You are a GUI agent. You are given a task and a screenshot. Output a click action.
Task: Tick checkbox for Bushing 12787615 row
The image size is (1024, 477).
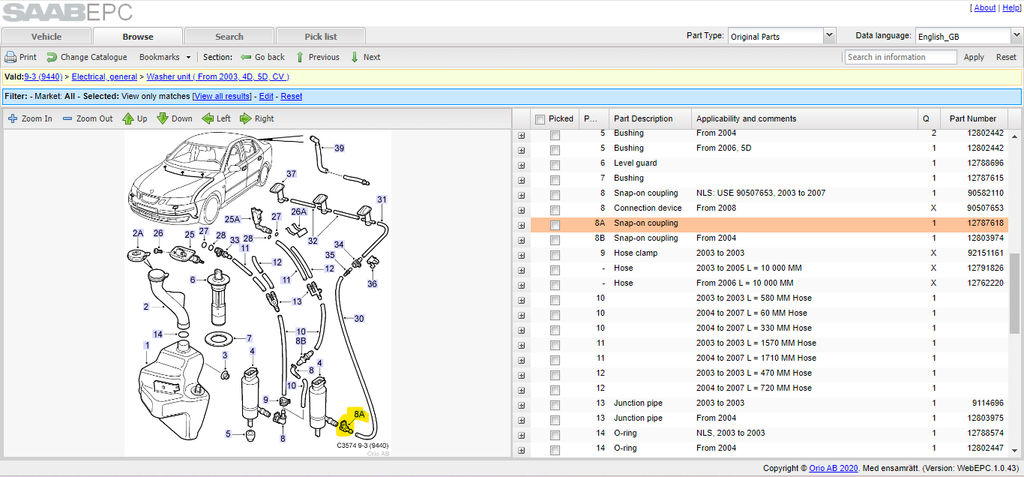pyautogui.click(x=554, y=179)
